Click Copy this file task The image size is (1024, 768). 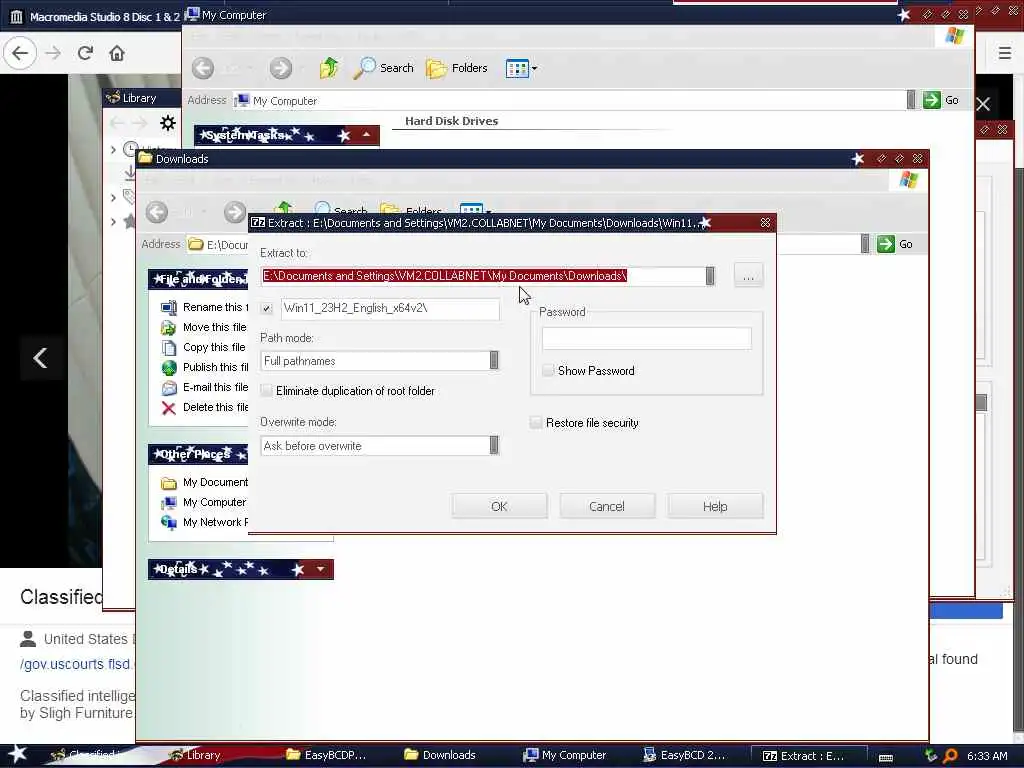click(205, 347)
